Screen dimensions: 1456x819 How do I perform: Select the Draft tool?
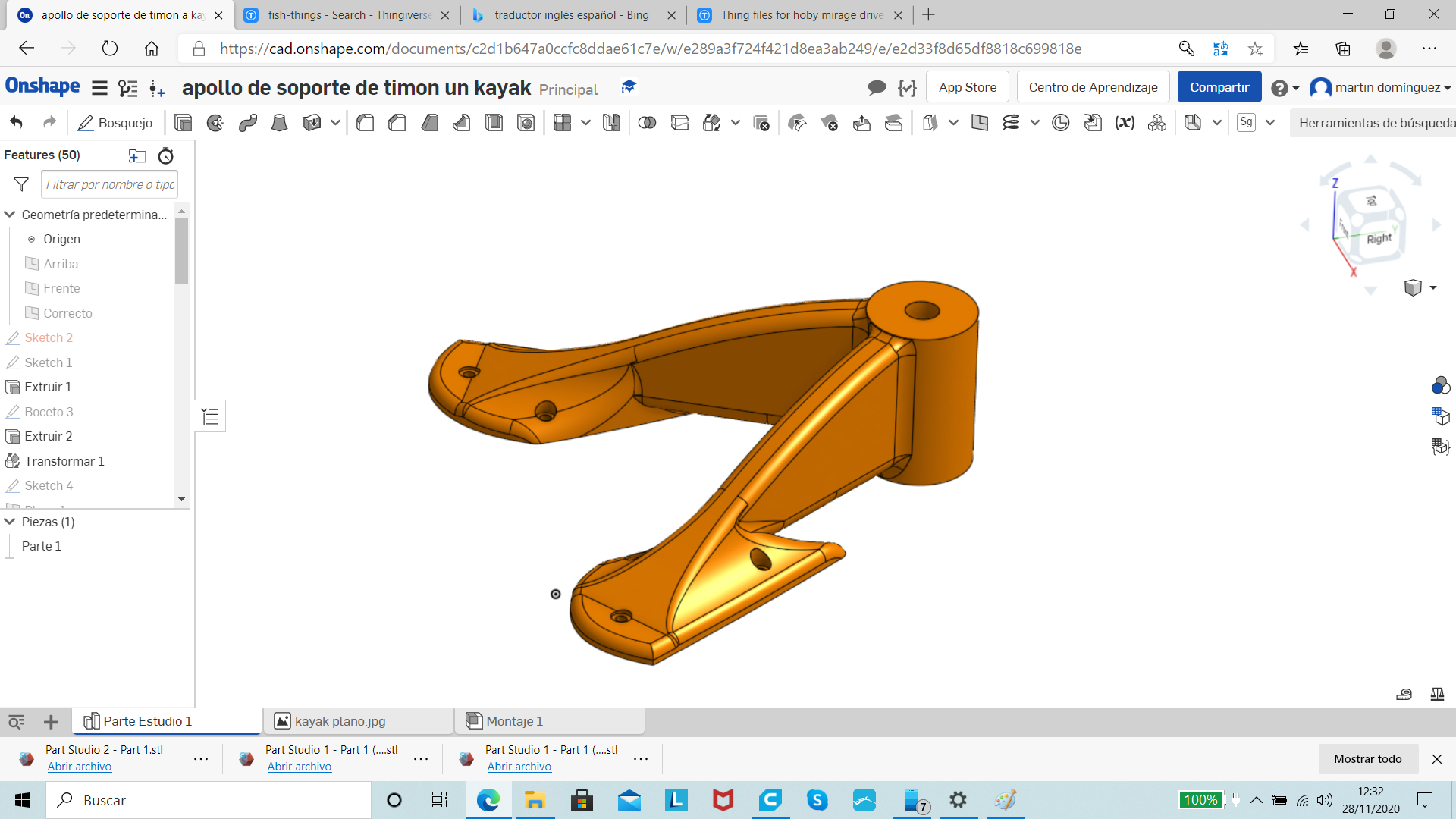tap(430, 123)
